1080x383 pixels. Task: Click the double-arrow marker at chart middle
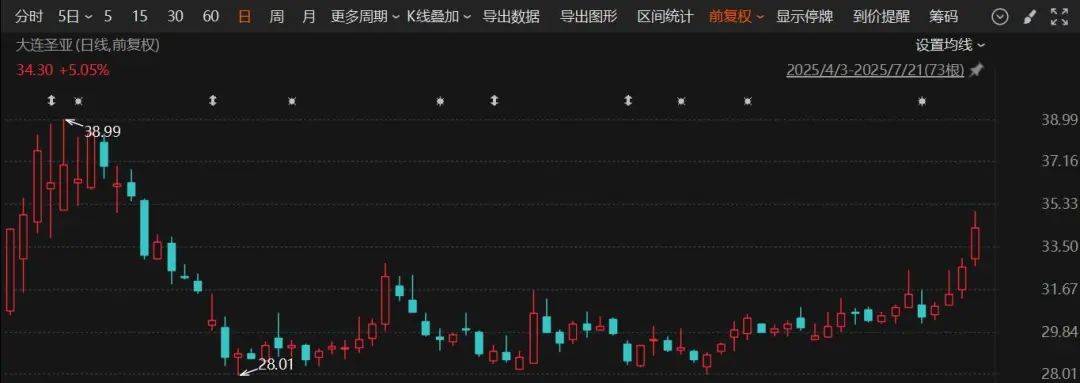(x=494, y=101)
